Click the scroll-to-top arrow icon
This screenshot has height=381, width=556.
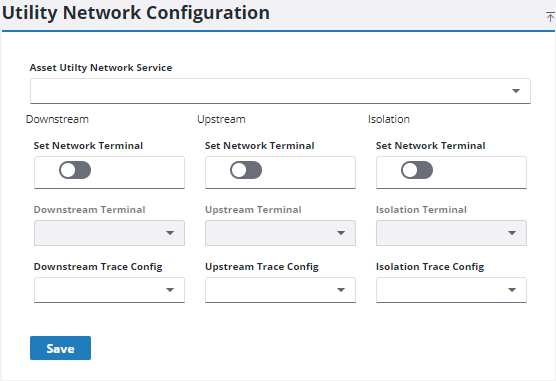pos(550,16)
